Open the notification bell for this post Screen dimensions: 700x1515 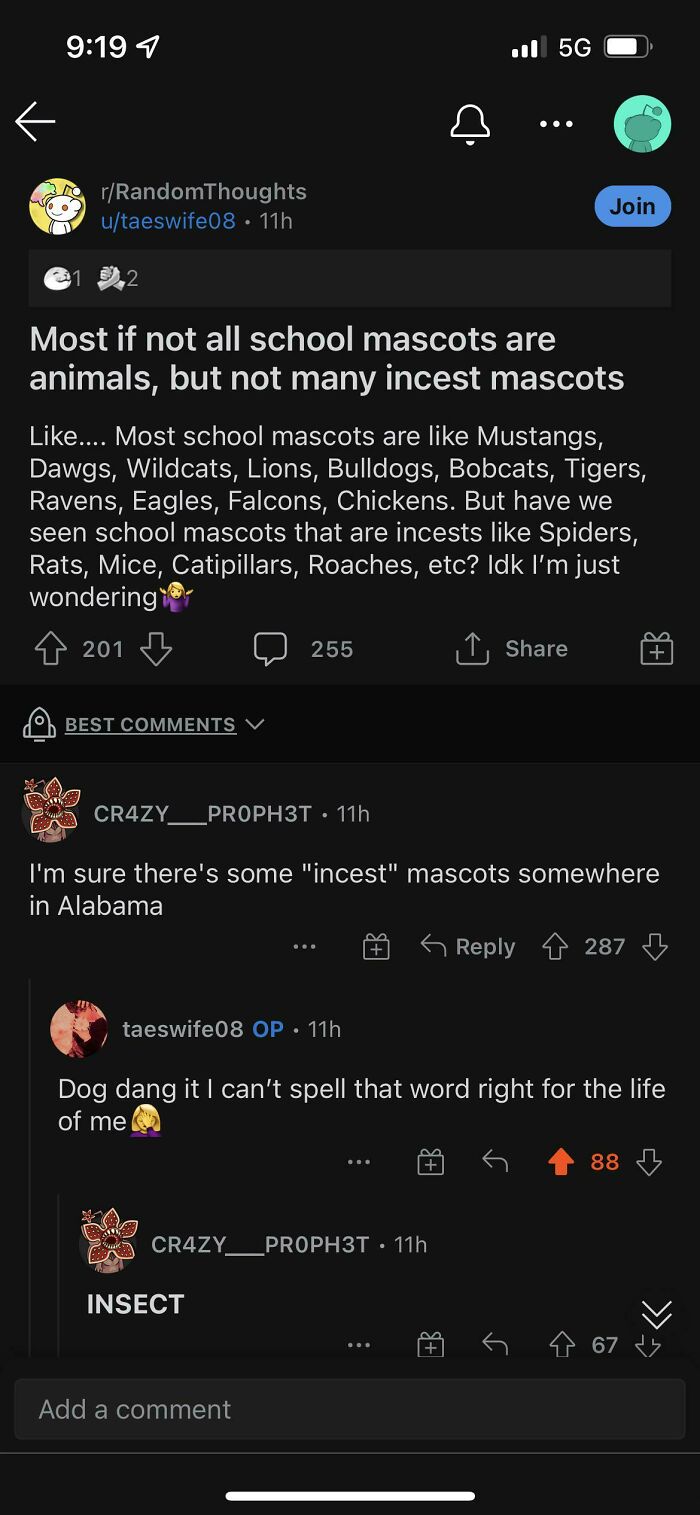[470, 124]
